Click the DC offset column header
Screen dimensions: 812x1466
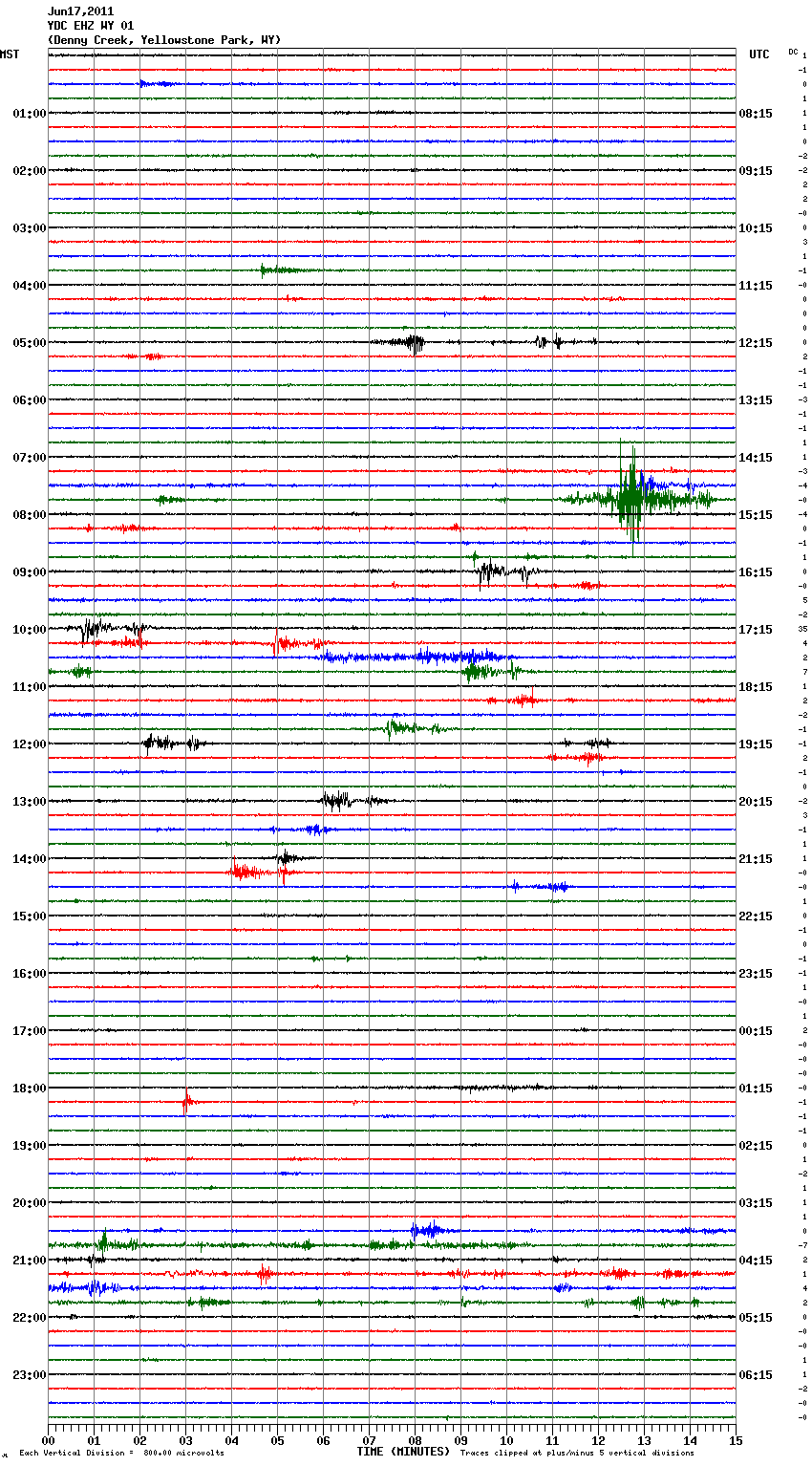793,52
